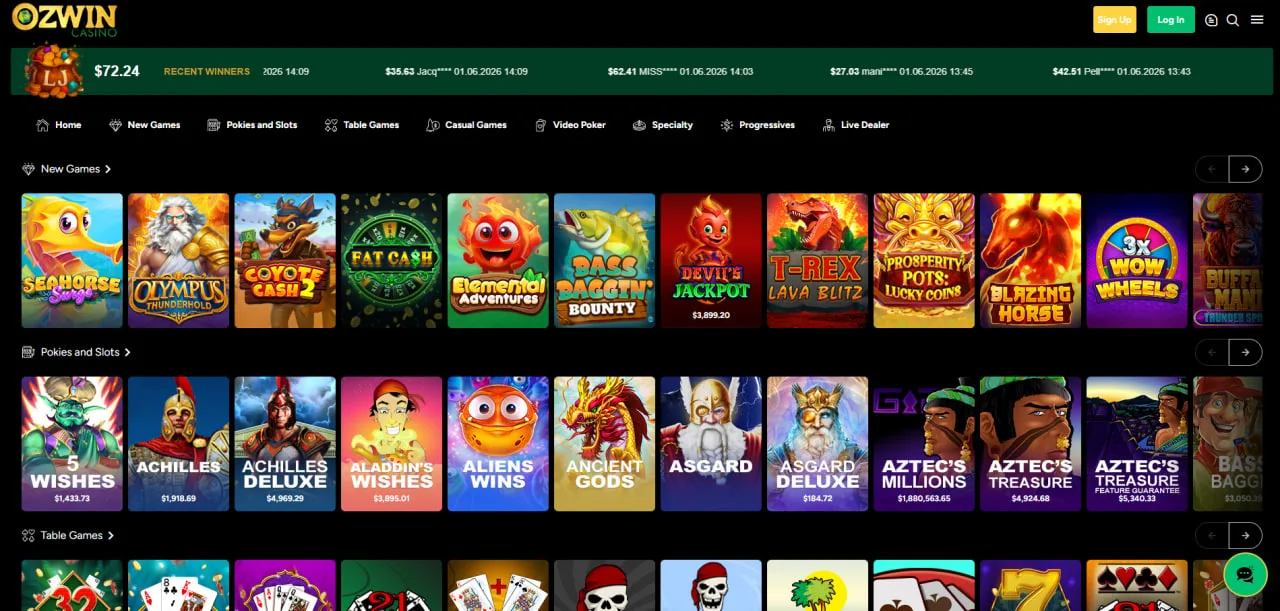
Task: Click the coin balance icon in header
Action: coord(1211,20)
